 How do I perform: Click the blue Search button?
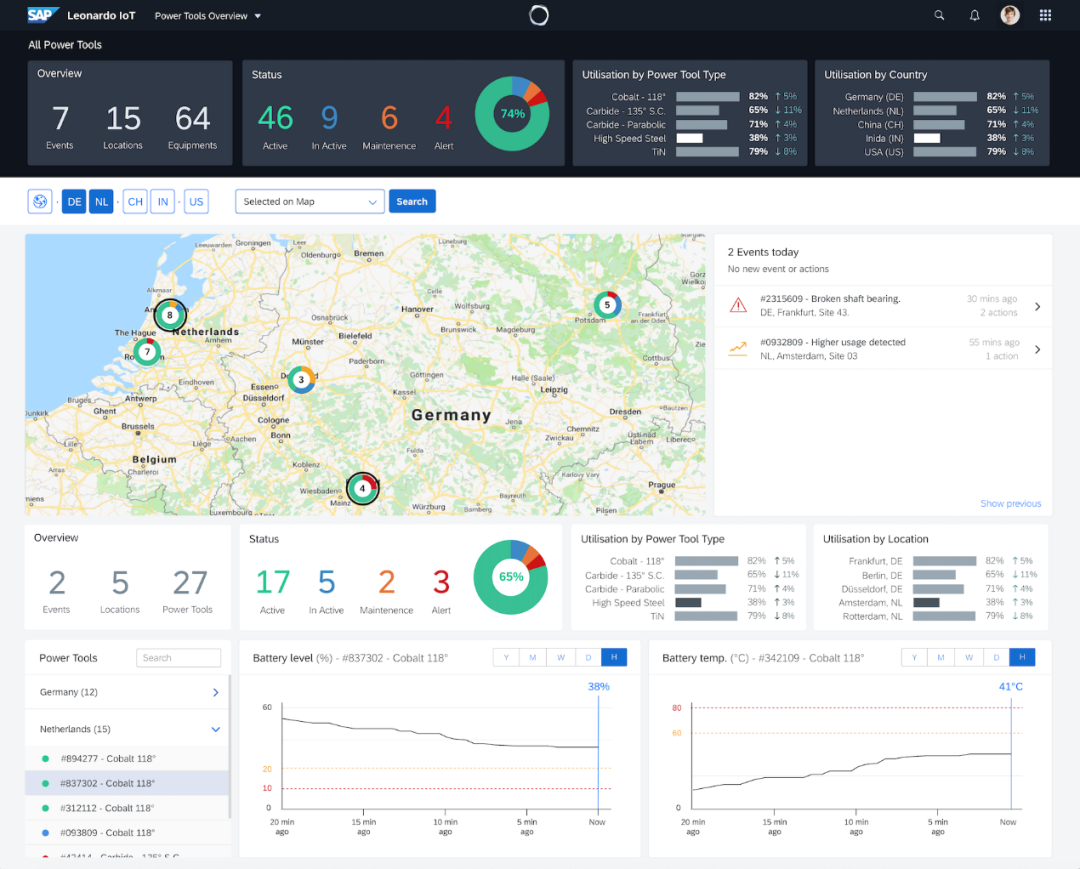click(x=412, y=201)
